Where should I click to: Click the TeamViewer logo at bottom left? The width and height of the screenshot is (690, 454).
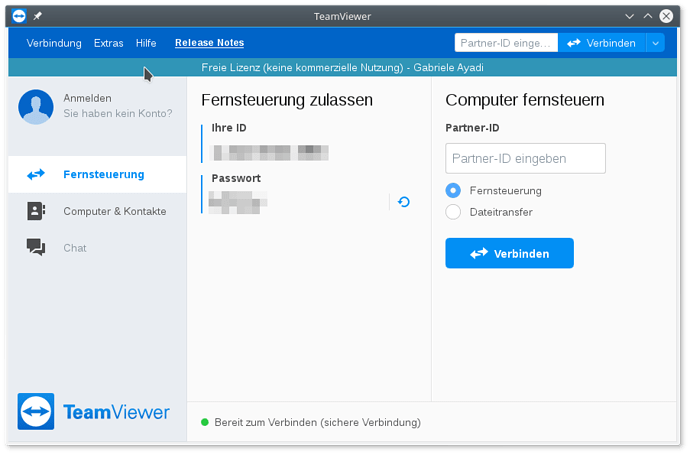pos(93,412)
